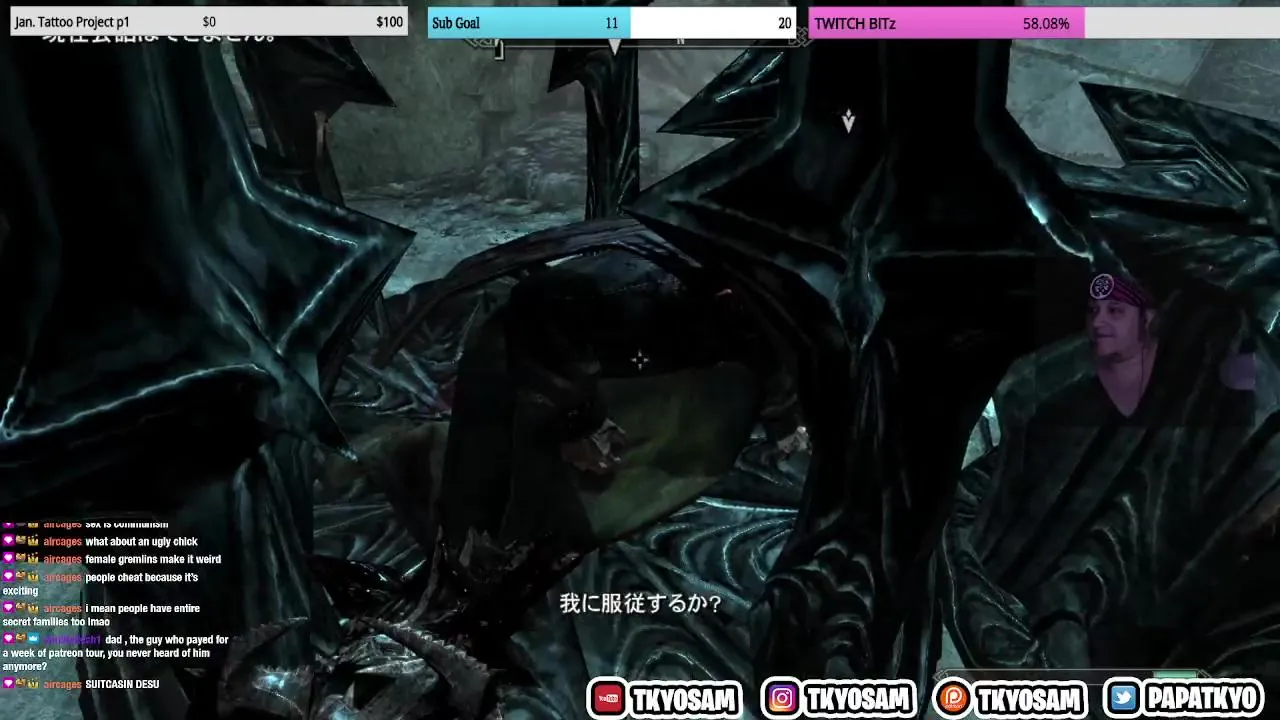Click the 'a week of patreon tour' chat line
This screenshot has width=1280, height=720.
(x=105, y=653)
